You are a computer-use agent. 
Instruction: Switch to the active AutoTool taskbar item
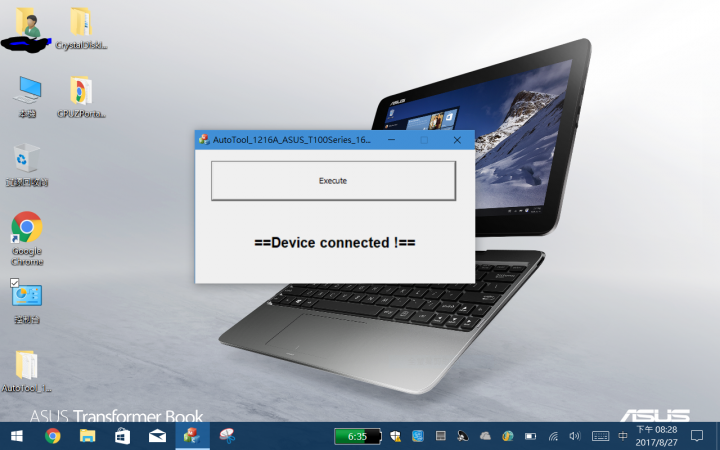tap(192, 436)
